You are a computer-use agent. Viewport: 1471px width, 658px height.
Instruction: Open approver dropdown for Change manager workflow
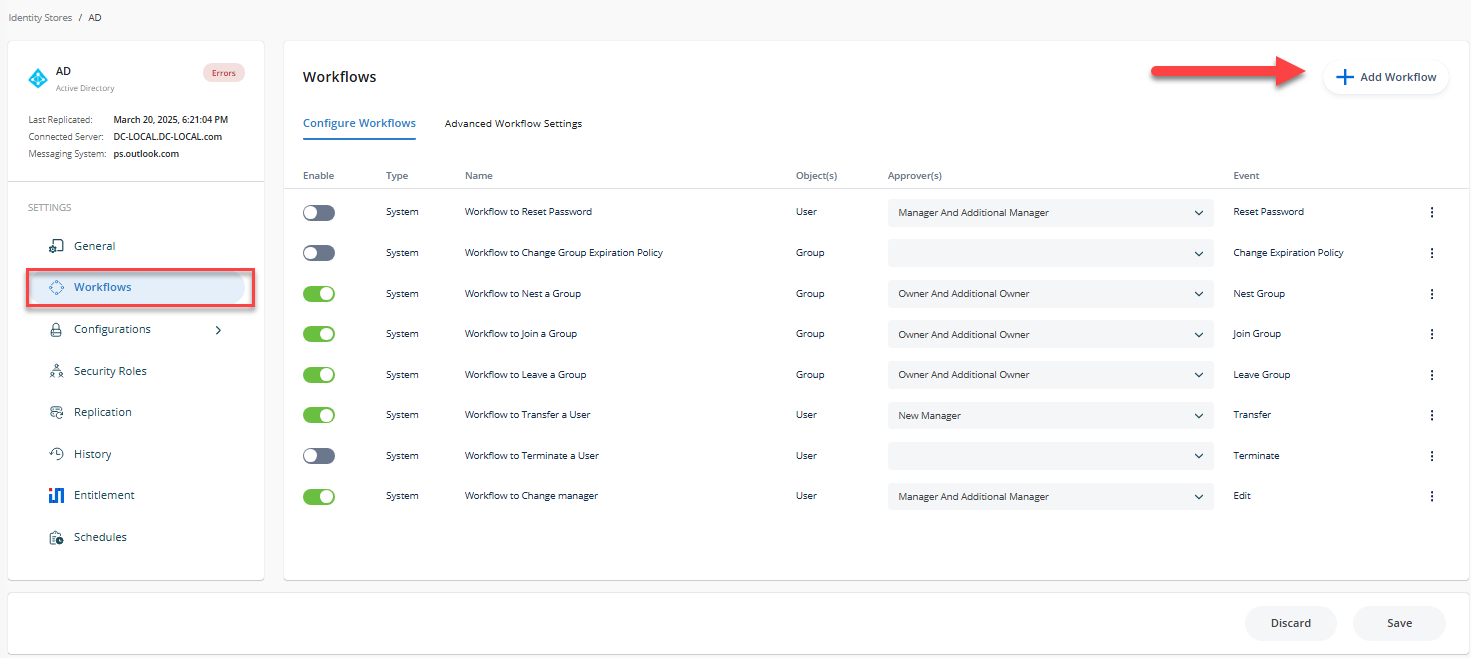point(1050,496)
